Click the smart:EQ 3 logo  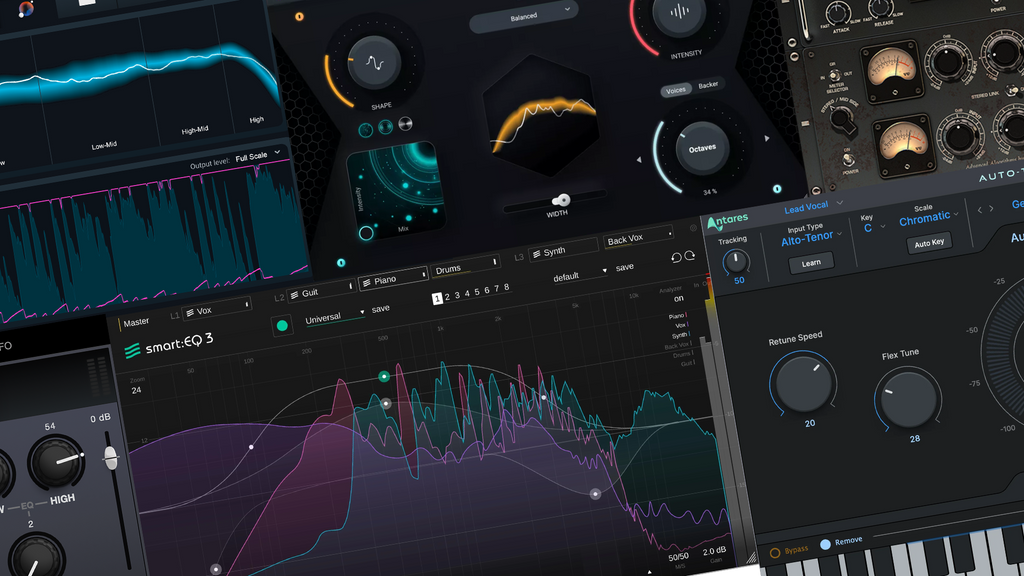coord(168,345)
